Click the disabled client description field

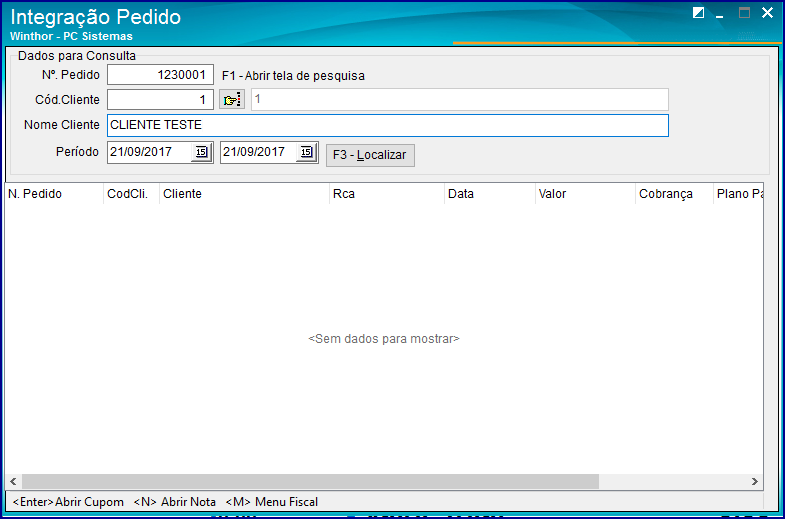pos(460,100)
